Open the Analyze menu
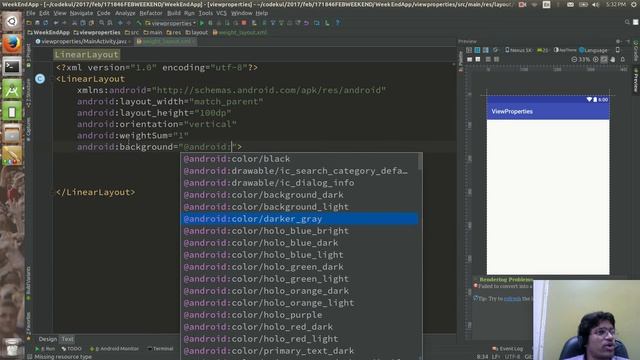The image size is (640, 360). pyautogui.click(x=125, y=13)
